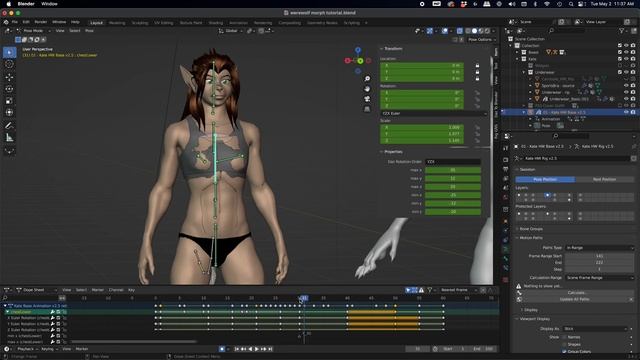Open the outliner filter funnel

click(622, 31)
